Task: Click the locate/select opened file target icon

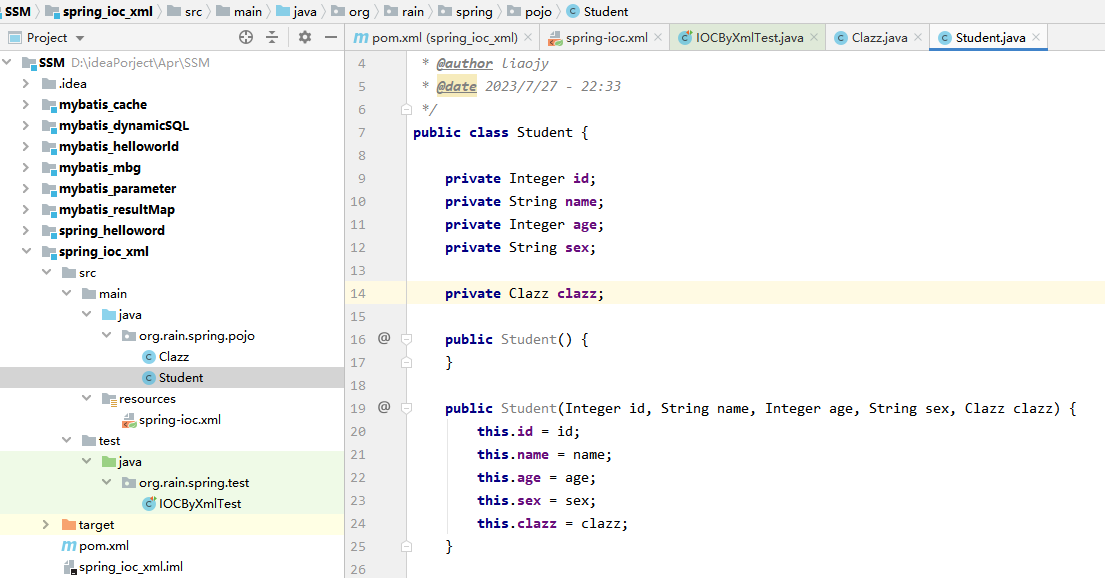Action: tap(246, 37)
